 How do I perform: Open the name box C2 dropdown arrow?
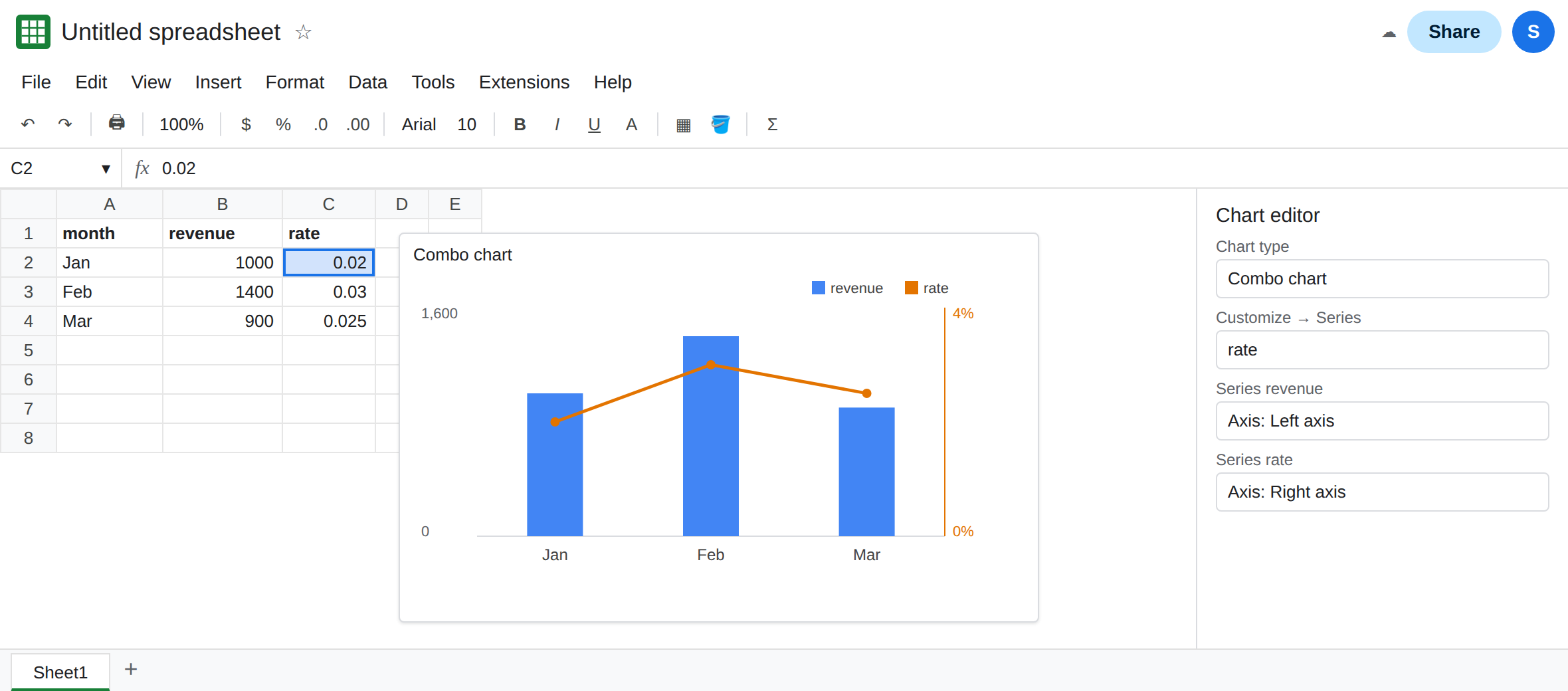tap(106, 169)
